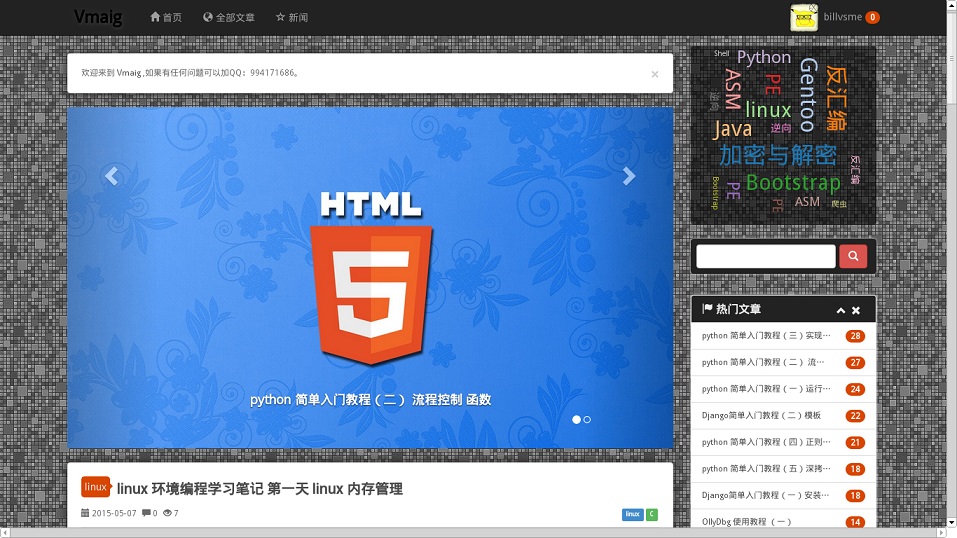Viewport: 957px width, 538px height.
Task: Open python 简单入门教程(二) hot article
Action: pos(763,362)
